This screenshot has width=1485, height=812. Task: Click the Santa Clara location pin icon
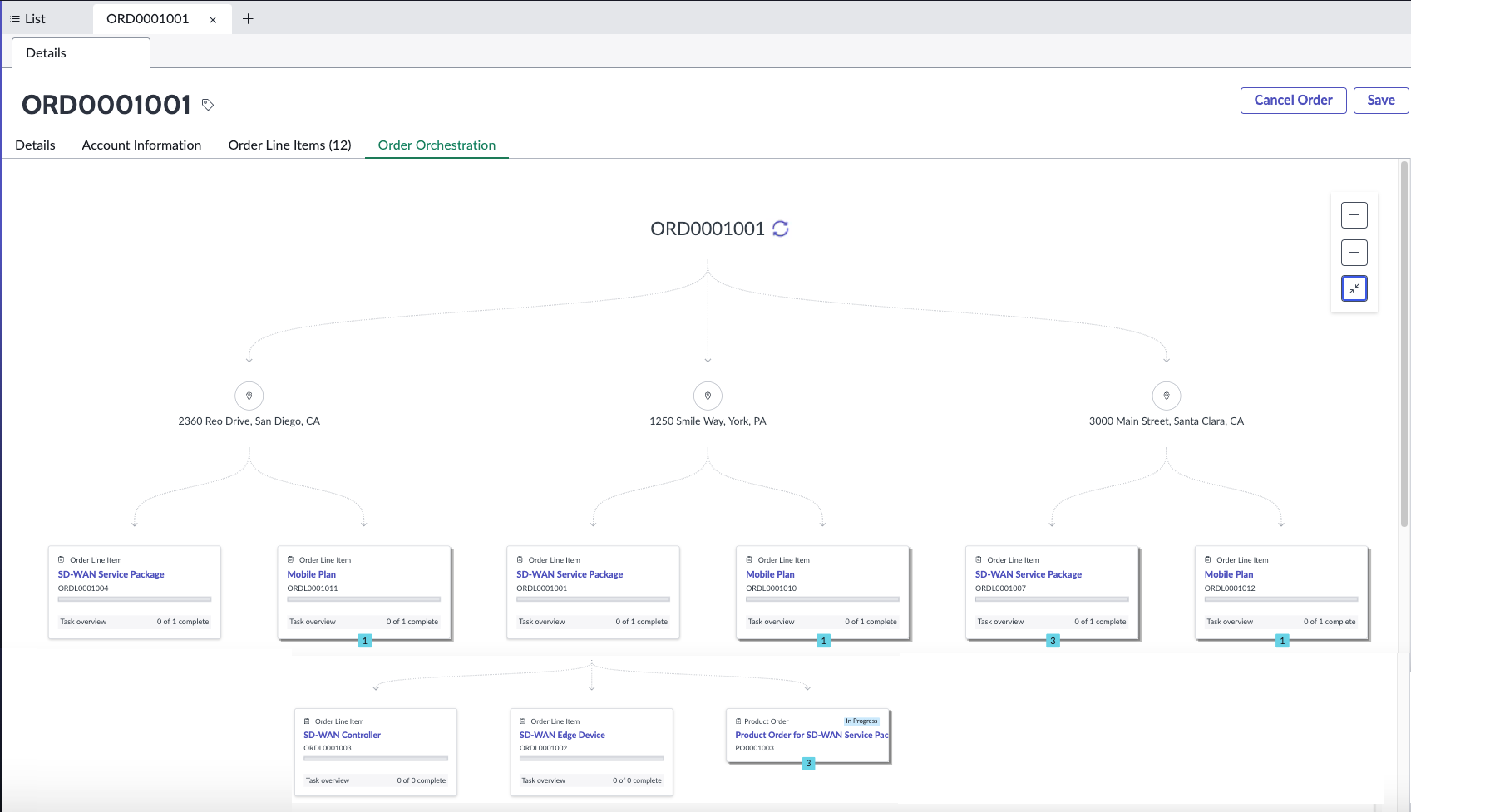click(1167, 396)
